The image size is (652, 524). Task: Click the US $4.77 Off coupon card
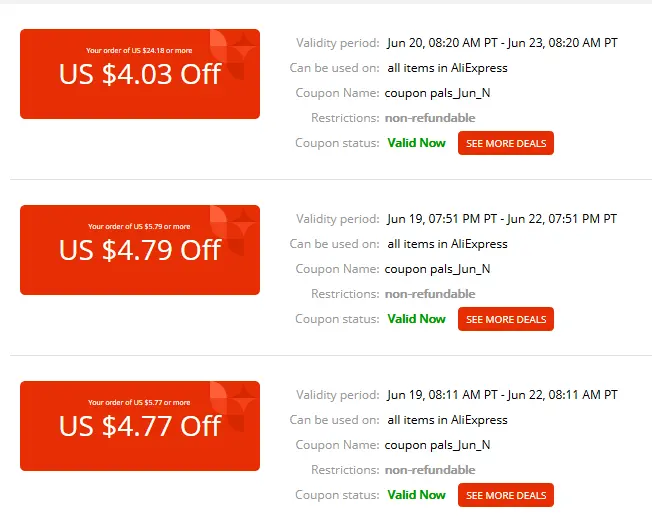click(x=140, y=426)
